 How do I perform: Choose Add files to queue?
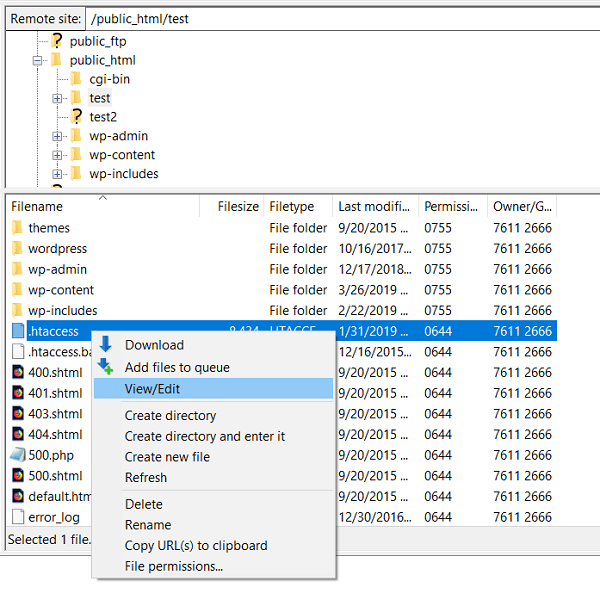tap(213, 367)
